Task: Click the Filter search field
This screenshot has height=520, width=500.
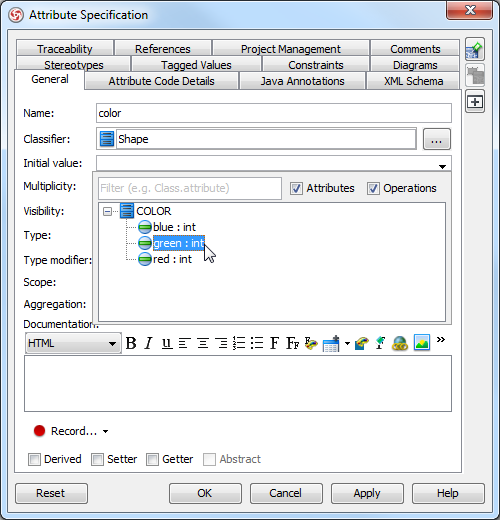Action: 190,188
